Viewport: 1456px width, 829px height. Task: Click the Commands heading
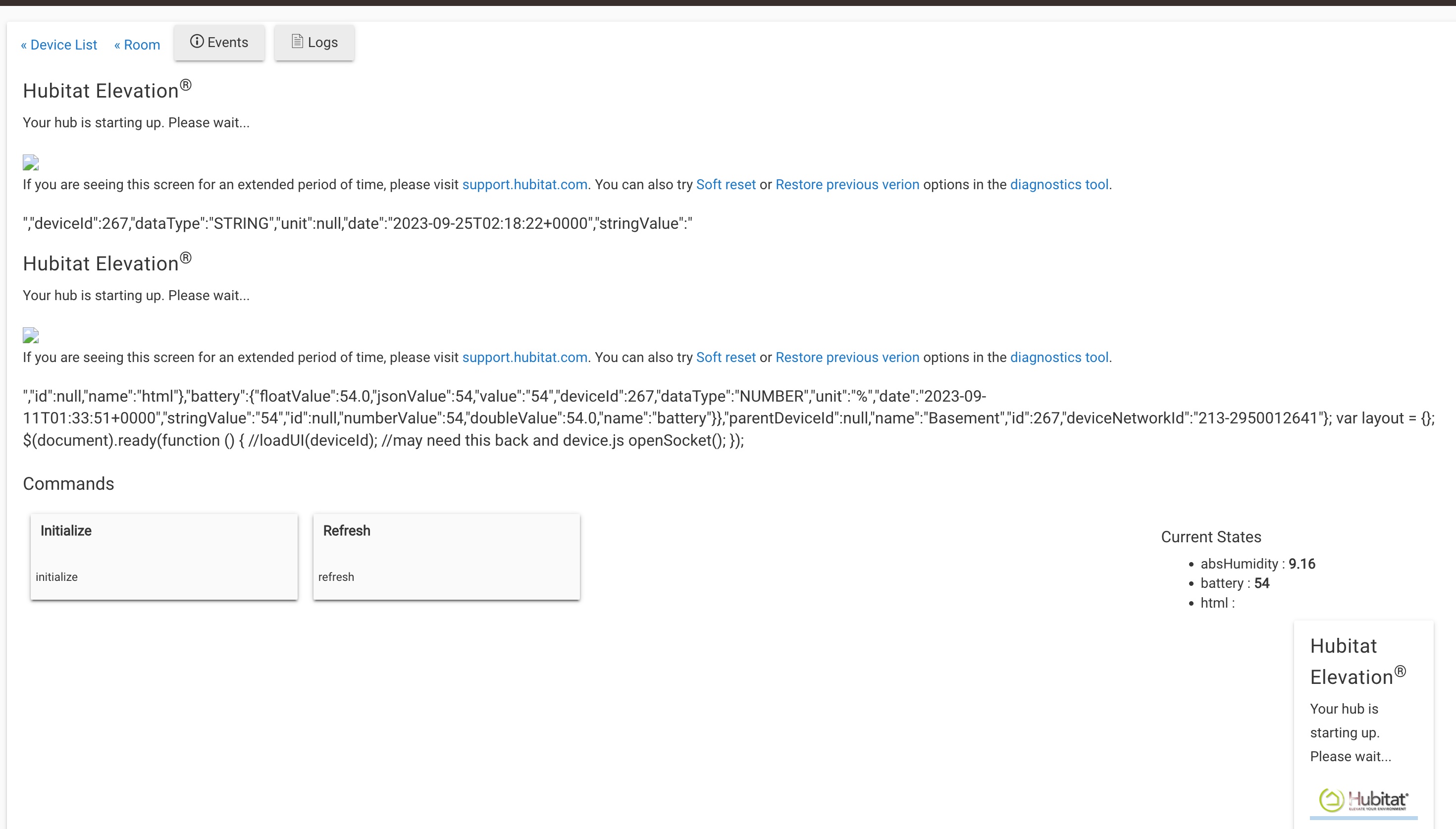coord(68,483)
